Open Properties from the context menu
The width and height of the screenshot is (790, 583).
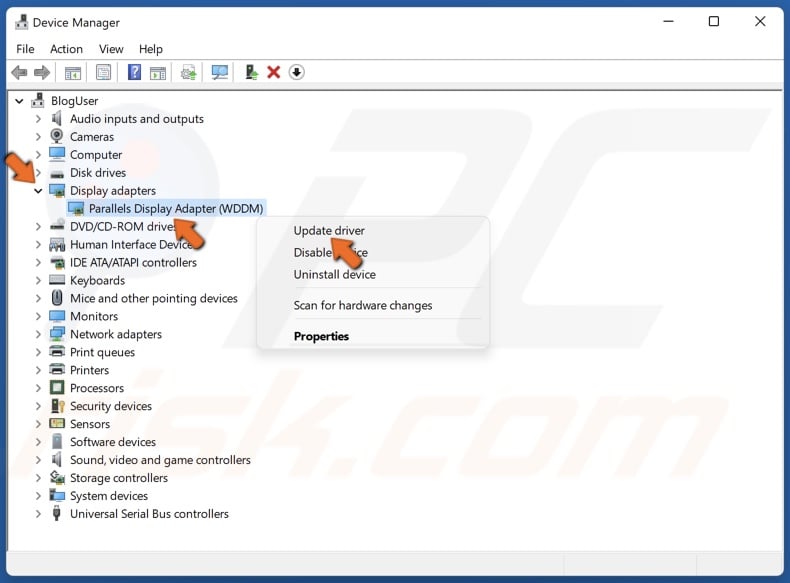pyautogui.click(x=321, y=336)
